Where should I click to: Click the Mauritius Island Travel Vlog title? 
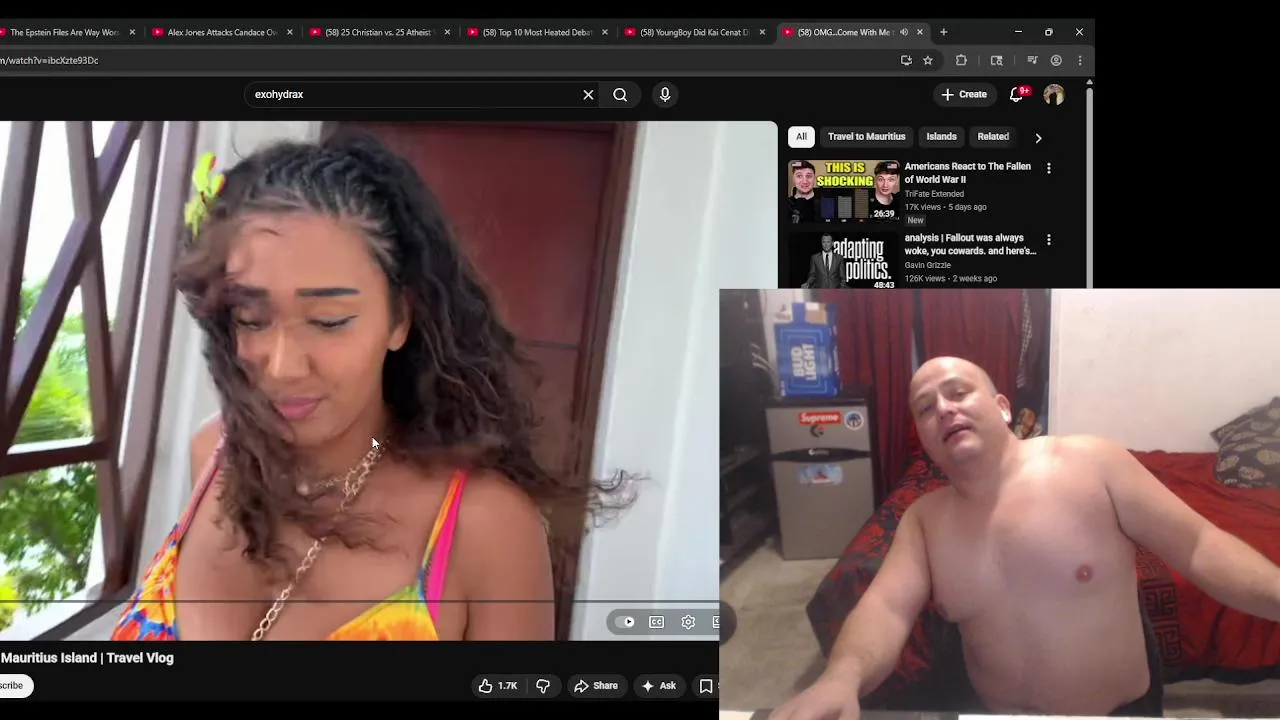pos(87,658)
